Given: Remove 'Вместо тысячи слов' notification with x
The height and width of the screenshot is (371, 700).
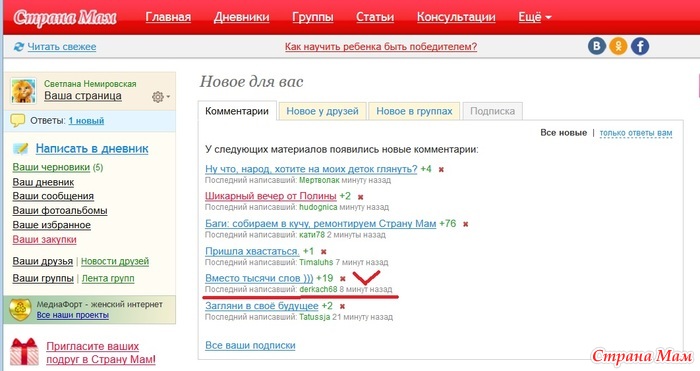Looking at the screenshot, I should click(x=342, y=279).
